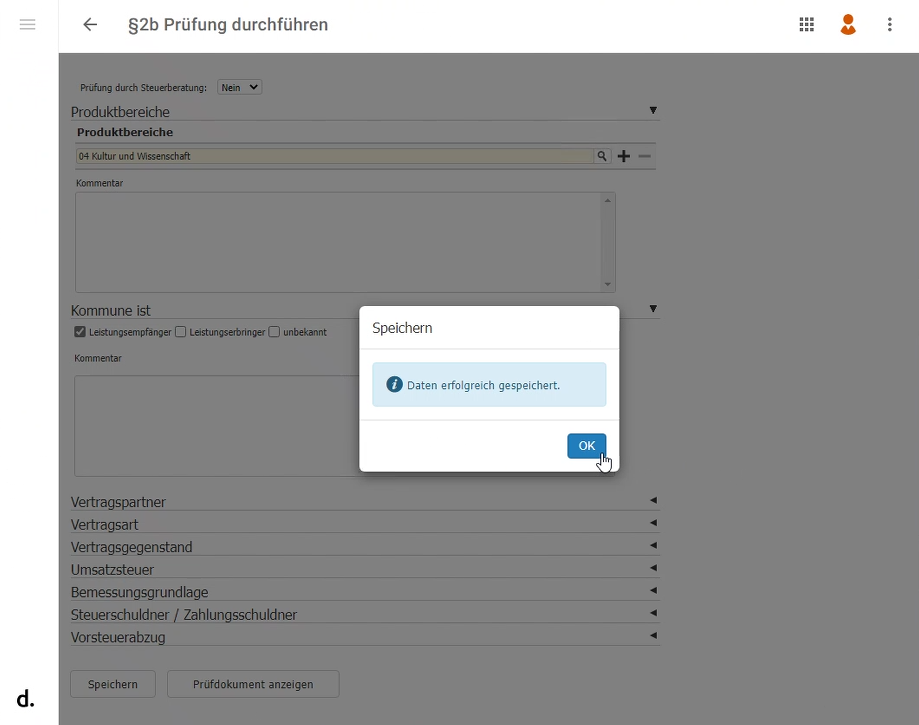Remove the Produktbereich with the minus icon

tap(645, 156)
